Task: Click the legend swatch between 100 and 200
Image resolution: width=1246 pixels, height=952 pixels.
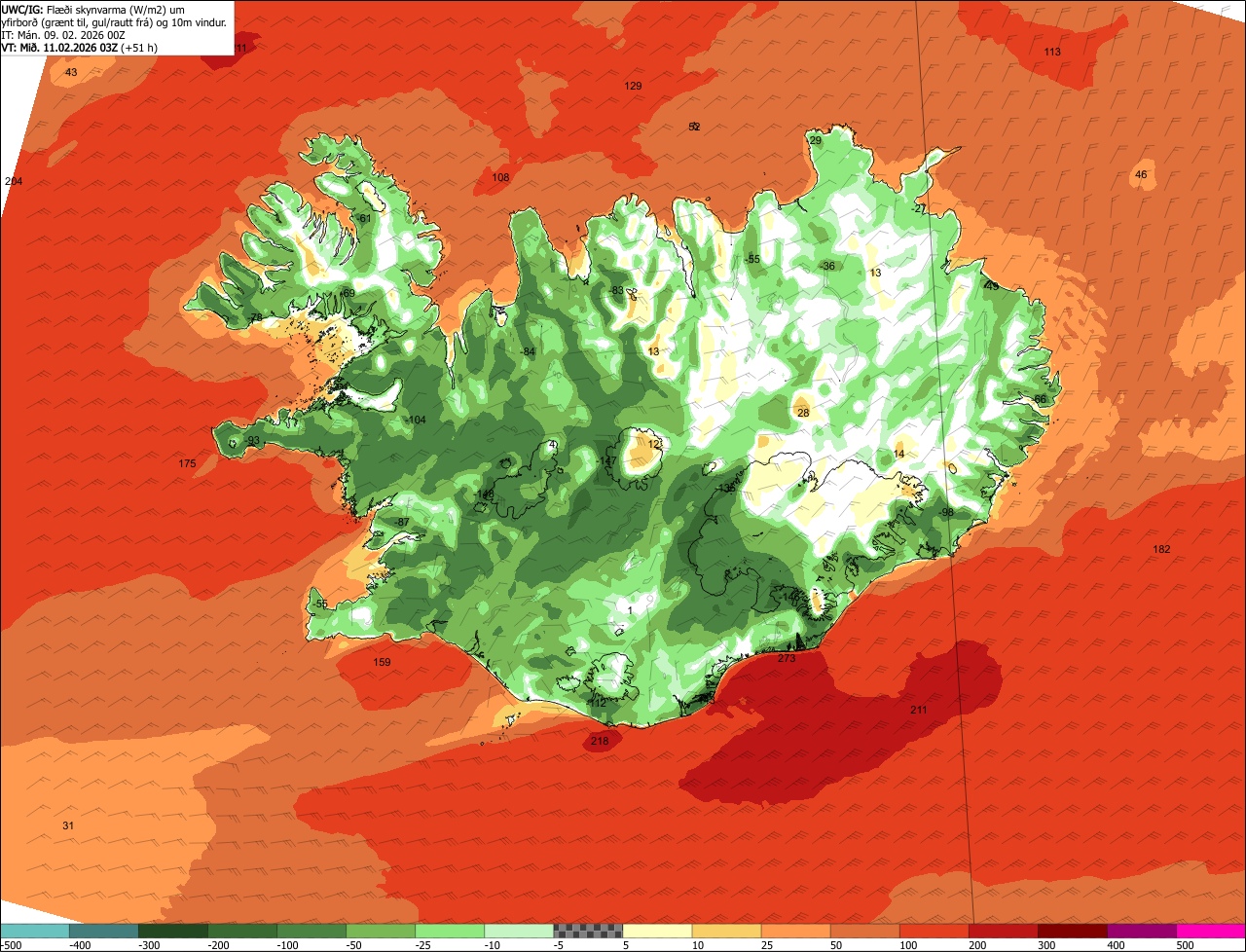Action: [x=934, y=931]
